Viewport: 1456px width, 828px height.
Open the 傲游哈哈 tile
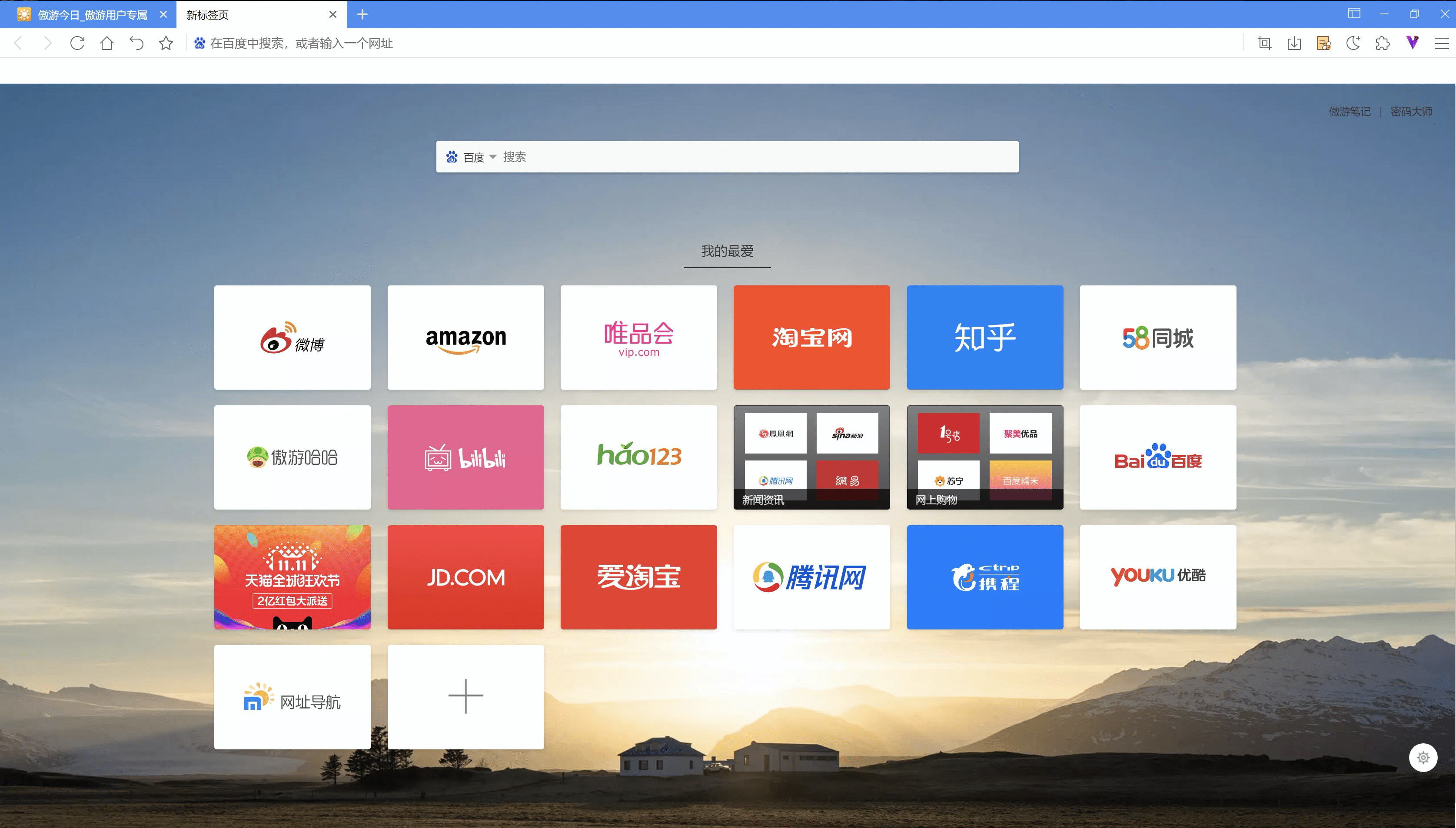click(293, 457)
